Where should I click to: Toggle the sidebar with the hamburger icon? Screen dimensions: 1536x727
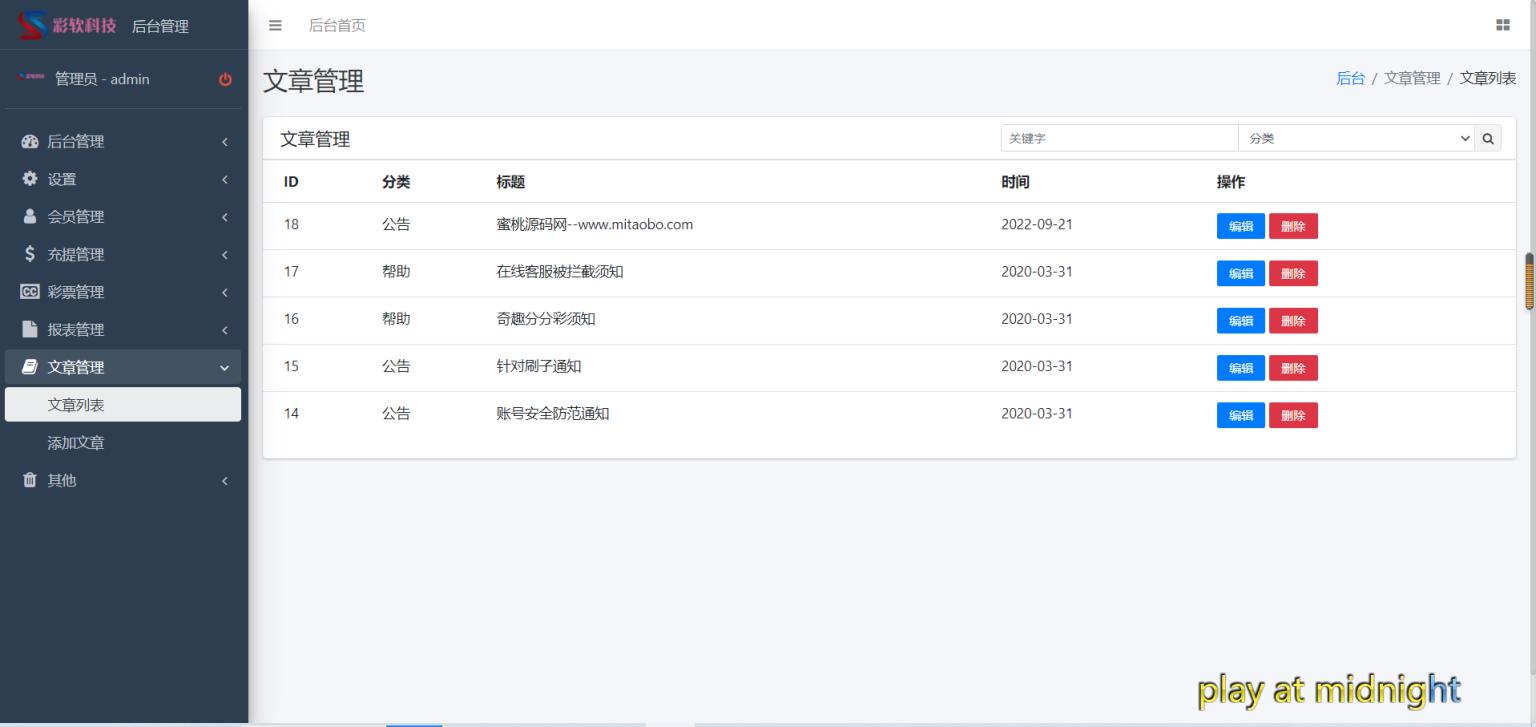[275, 25]
